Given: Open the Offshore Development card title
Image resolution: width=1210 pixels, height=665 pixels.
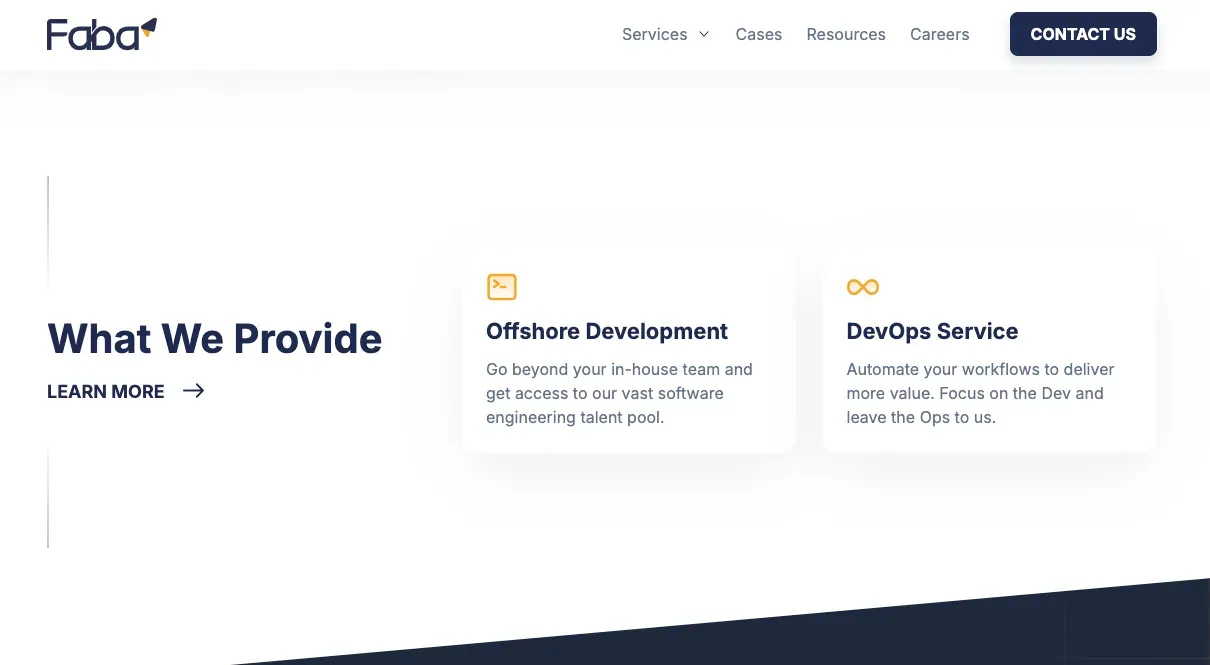Looking at the screenshot, I should point(607,331).
